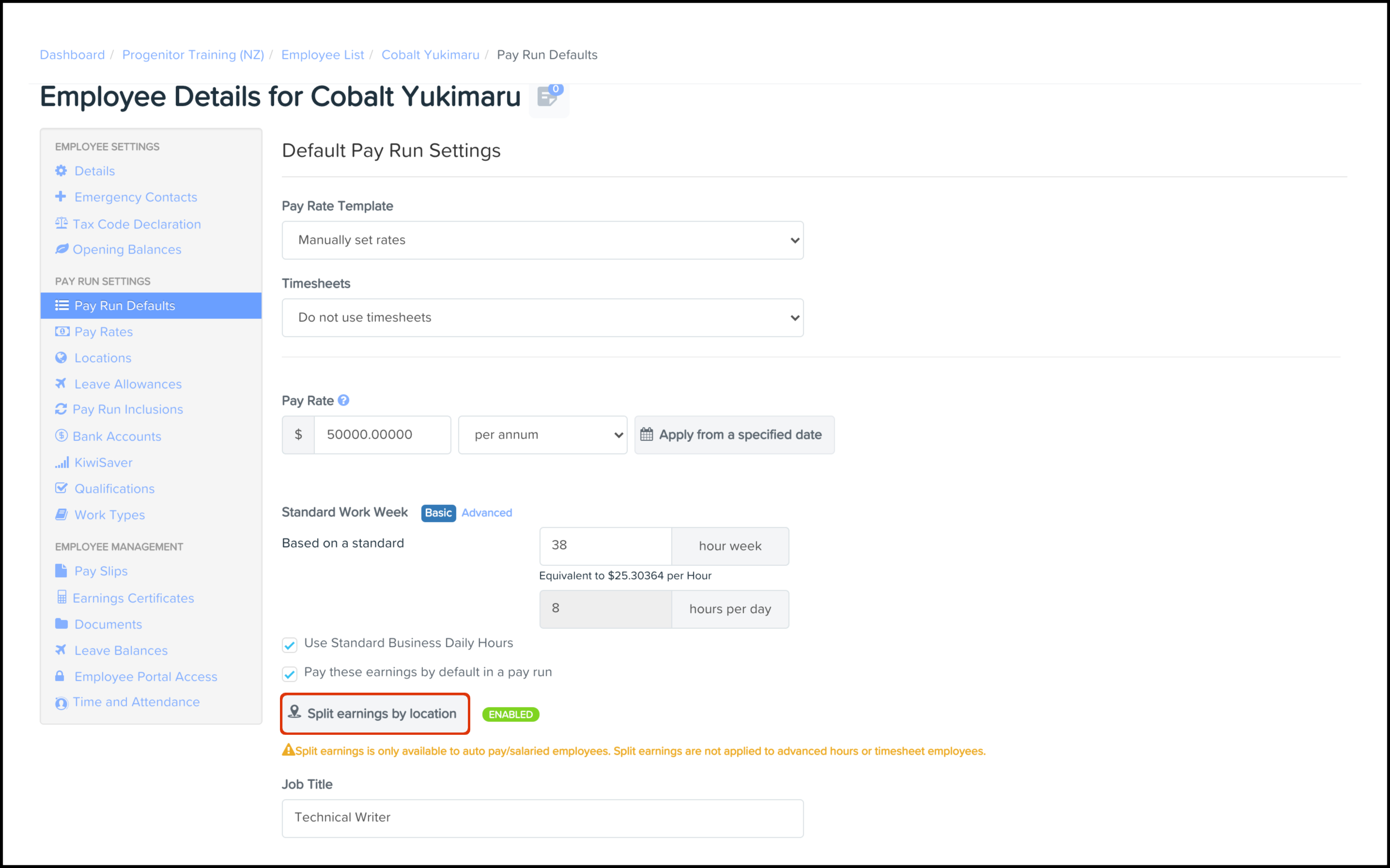Click the KiwiSaver signal bars icon
The width and height of the screenshot is (1390, 868).
tap(62, 462)
